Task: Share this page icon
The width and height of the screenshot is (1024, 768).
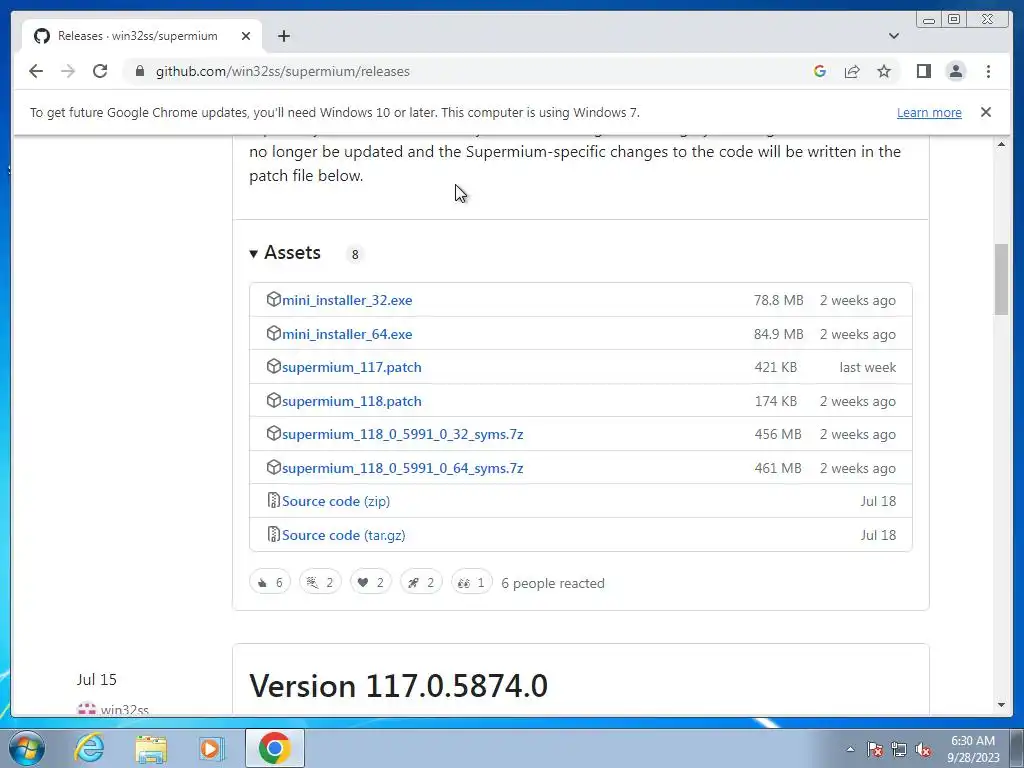Action: click(x=852, y=71)
